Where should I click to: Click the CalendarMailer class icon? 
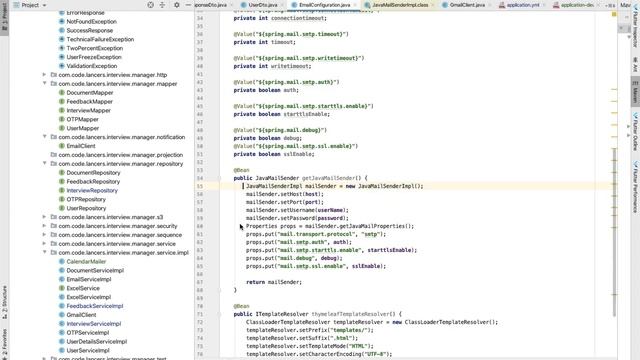tap(62, 261)
